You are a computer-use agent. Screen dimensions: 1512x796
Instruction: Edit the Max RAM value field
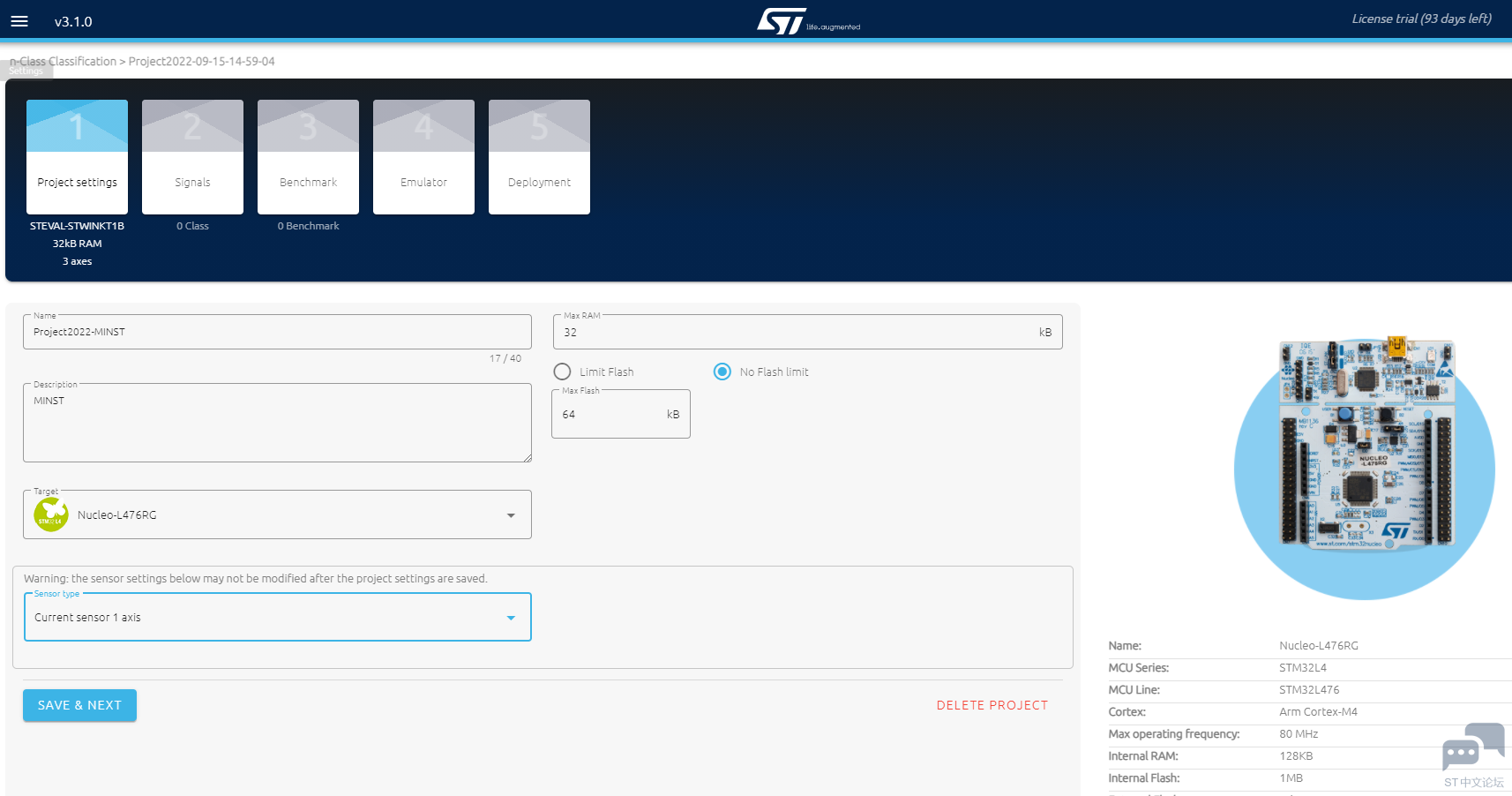(807, 332)
